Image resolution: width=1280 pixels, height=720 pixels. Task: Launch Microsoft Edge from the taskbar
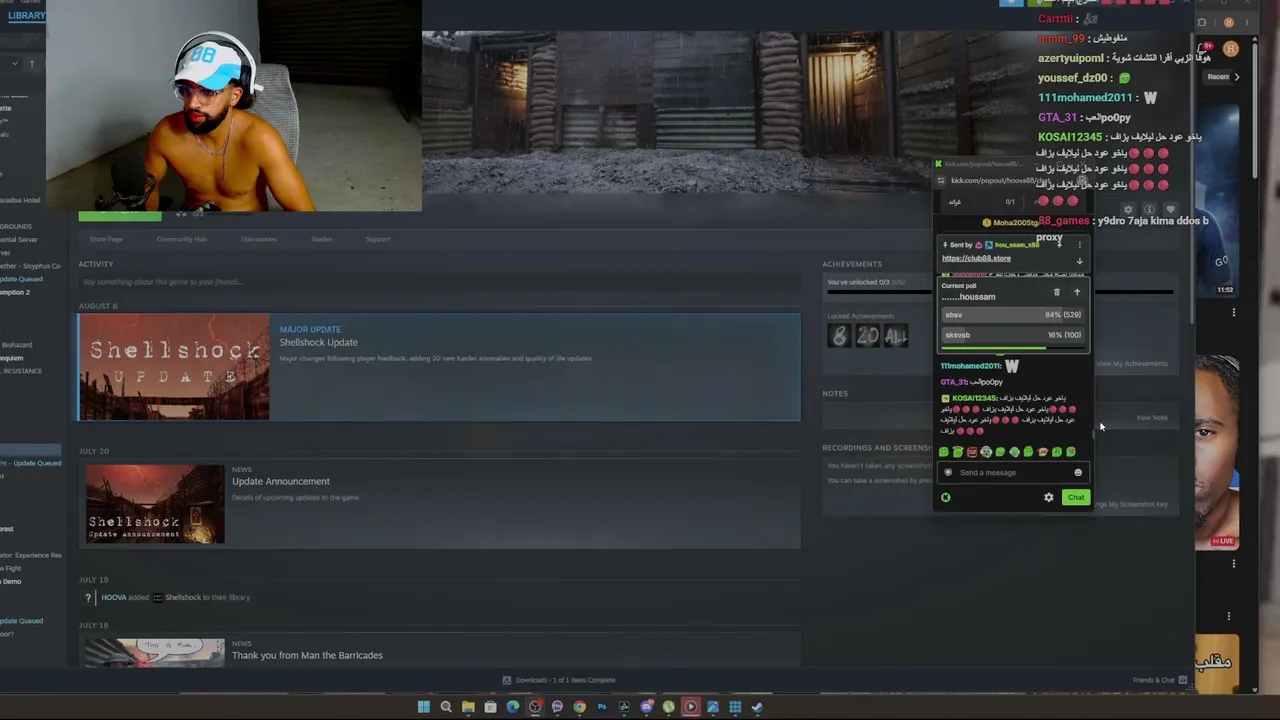pyautogui.click(x=513, y=707)
